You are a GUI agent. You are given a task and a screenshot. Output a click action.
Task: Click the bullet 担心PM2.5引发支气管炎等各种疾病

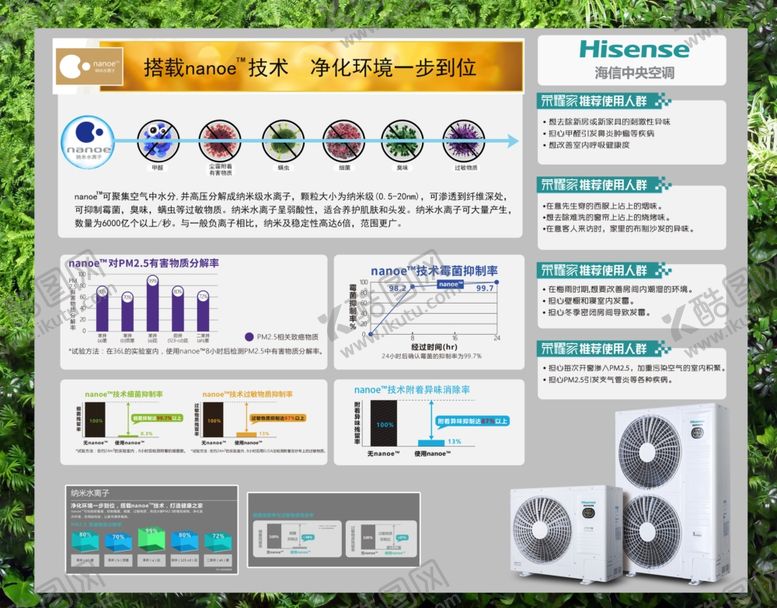tap(609, 380)
